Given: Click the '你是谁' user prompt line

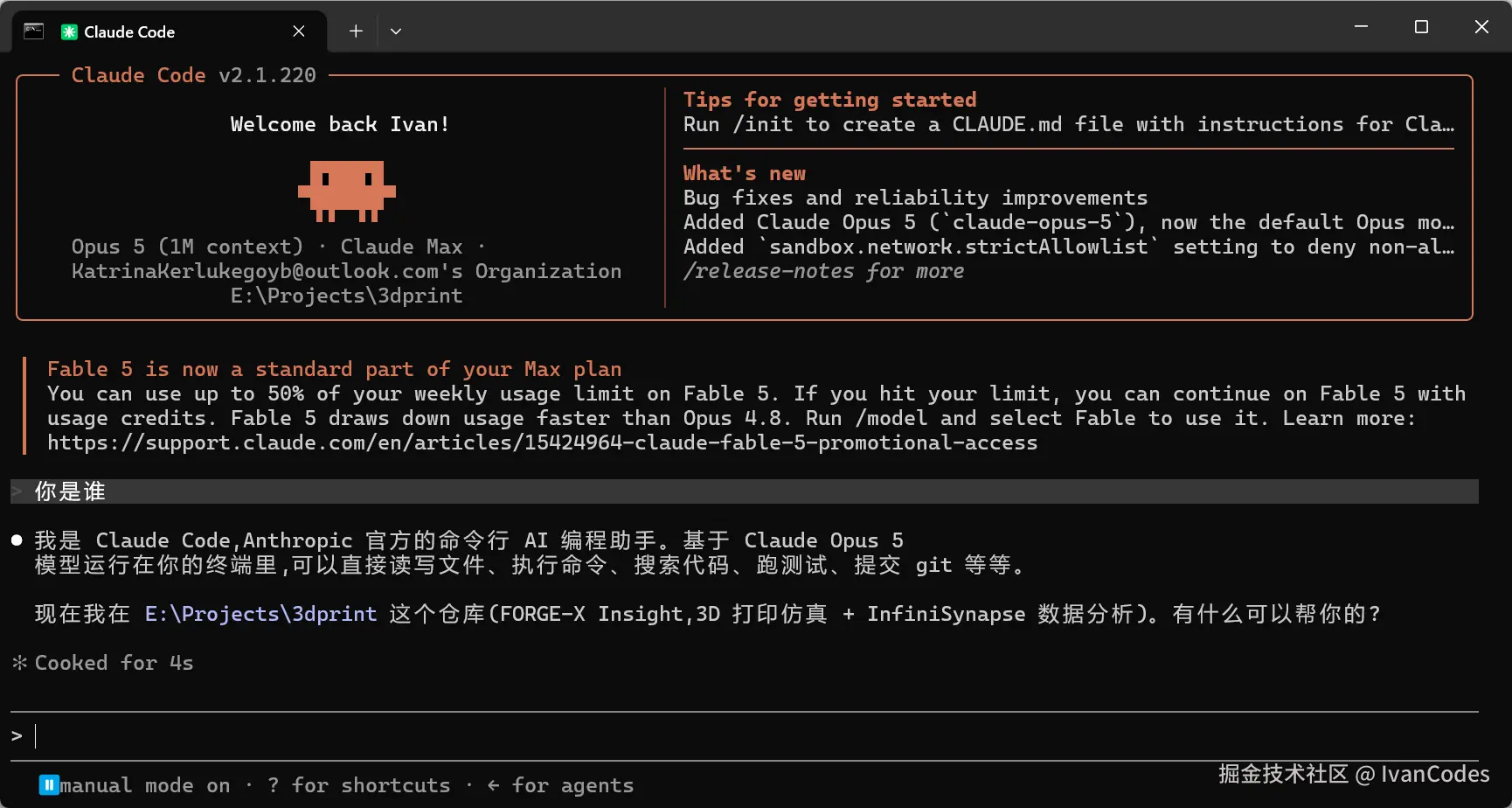Looking at the screenshot, I should click(745, 491).
